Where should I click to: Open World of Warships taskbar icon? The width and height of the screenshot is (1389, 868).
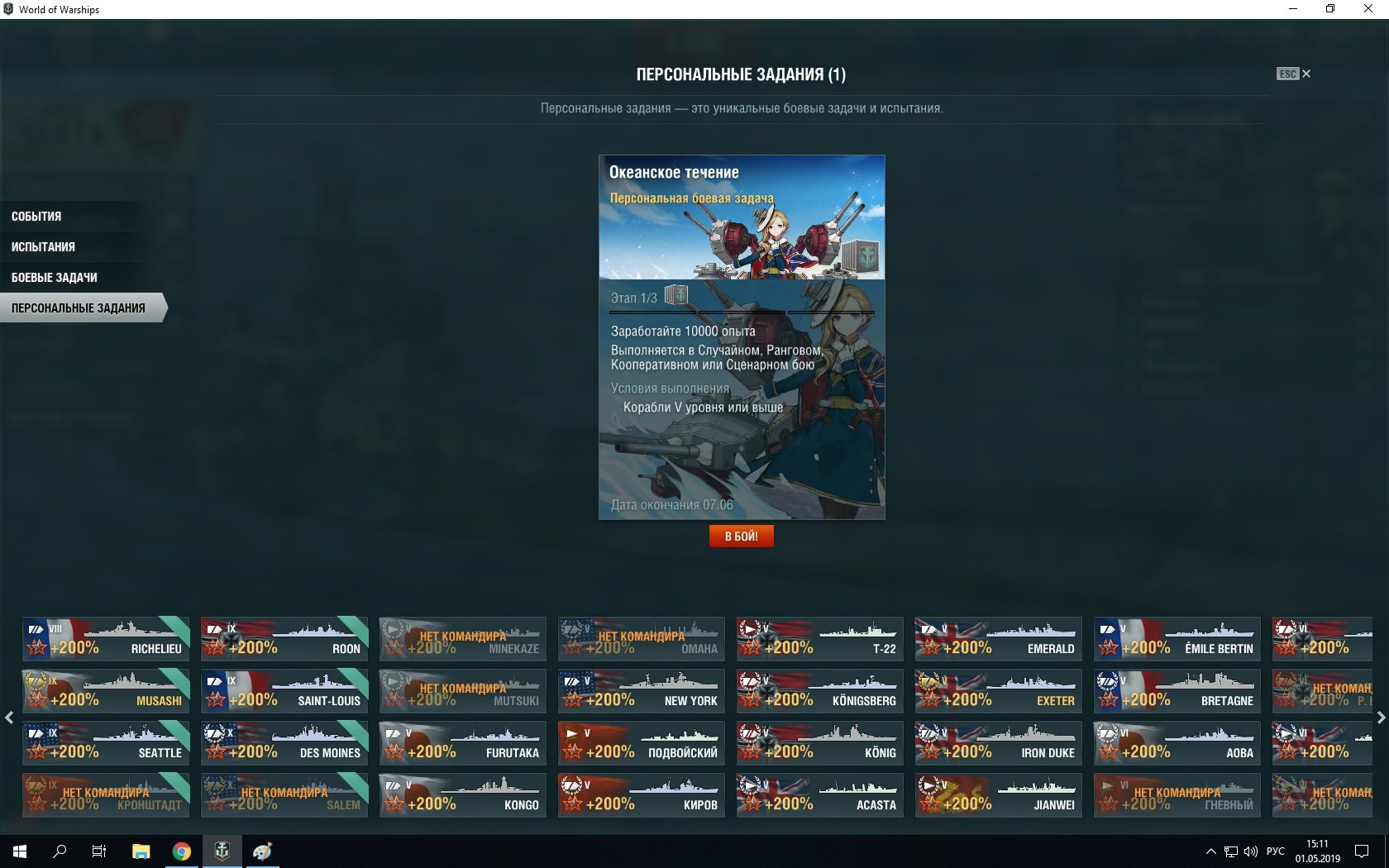(x=222, y=851)
